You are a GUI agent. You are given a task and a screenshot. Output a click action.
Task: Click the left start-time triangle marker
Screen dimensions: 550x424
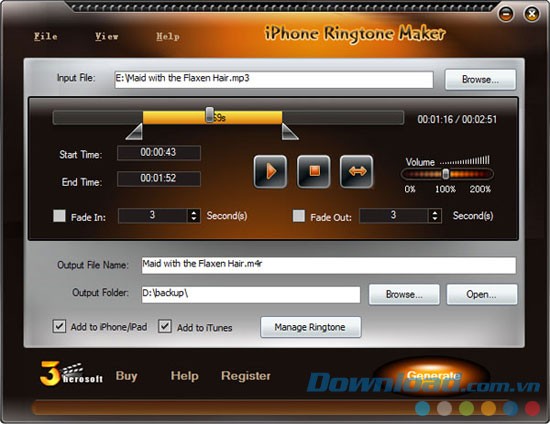134,132
